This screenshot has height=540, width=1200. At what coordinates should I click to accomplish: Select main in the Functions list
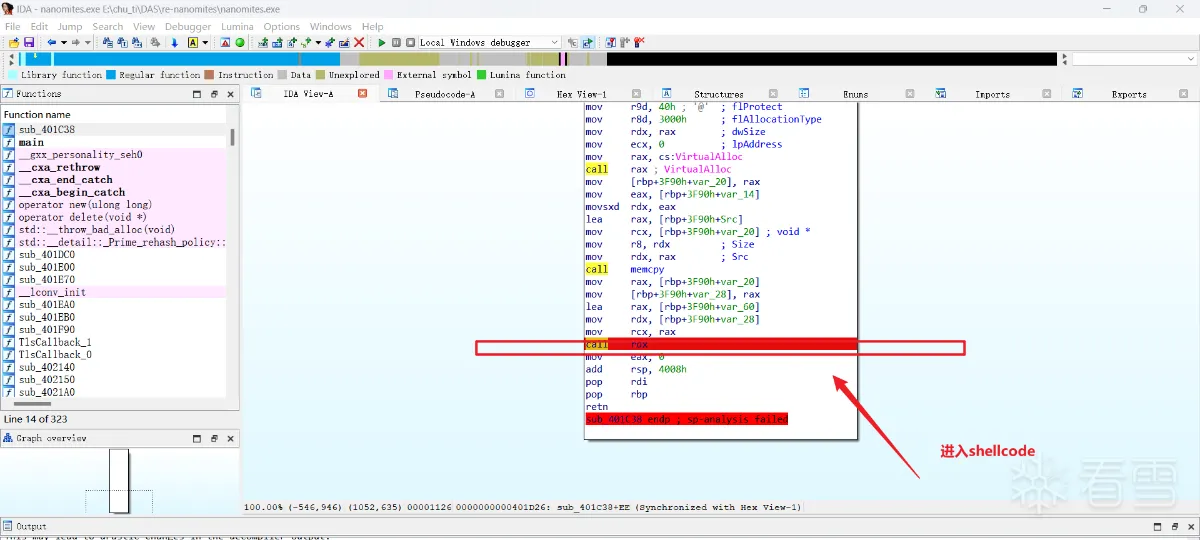(114, 142)
